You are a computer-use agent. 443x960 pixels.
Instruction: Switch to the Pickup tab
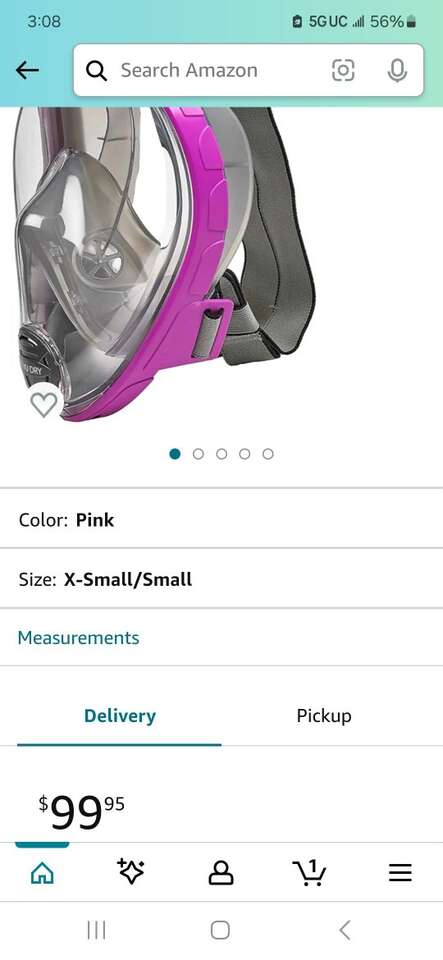click(324, 716)
